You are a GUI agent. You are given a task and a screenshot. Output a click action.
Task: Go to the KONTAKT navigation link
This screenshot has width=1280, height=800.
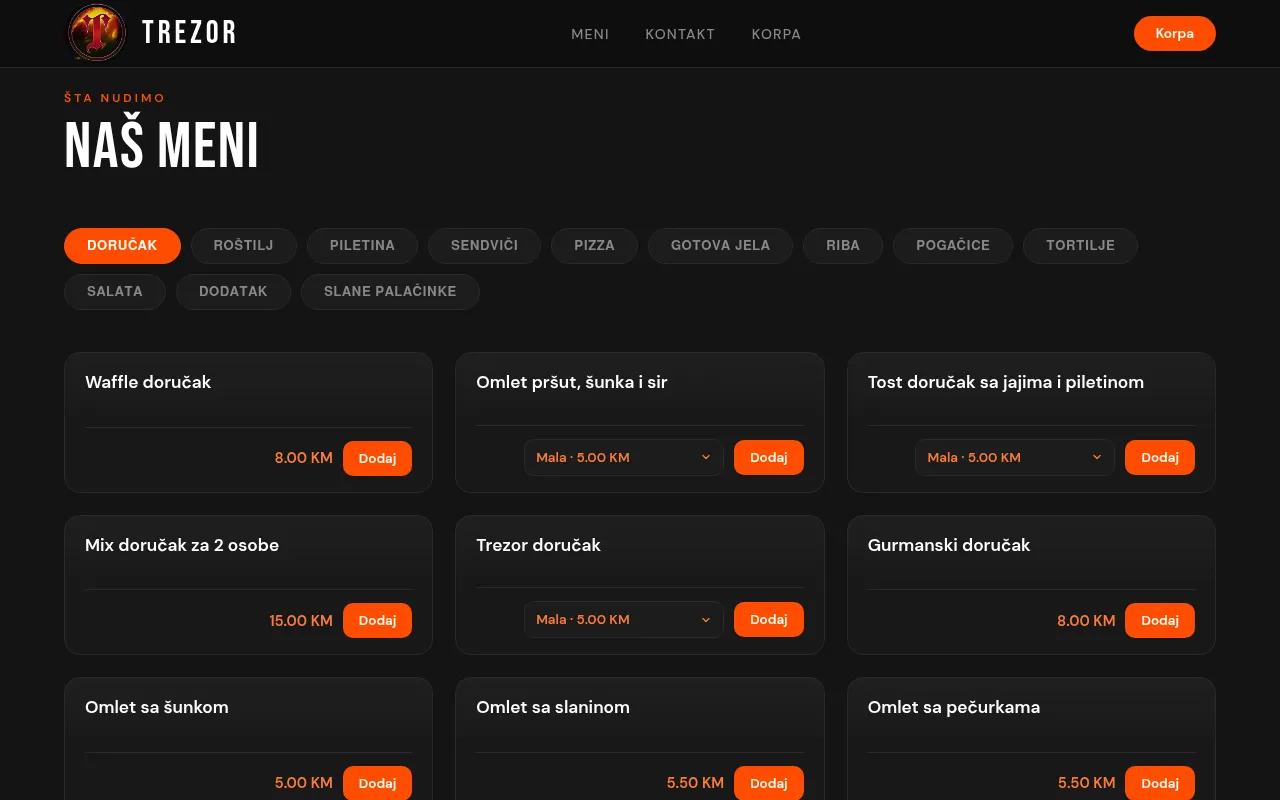(680, 34)
